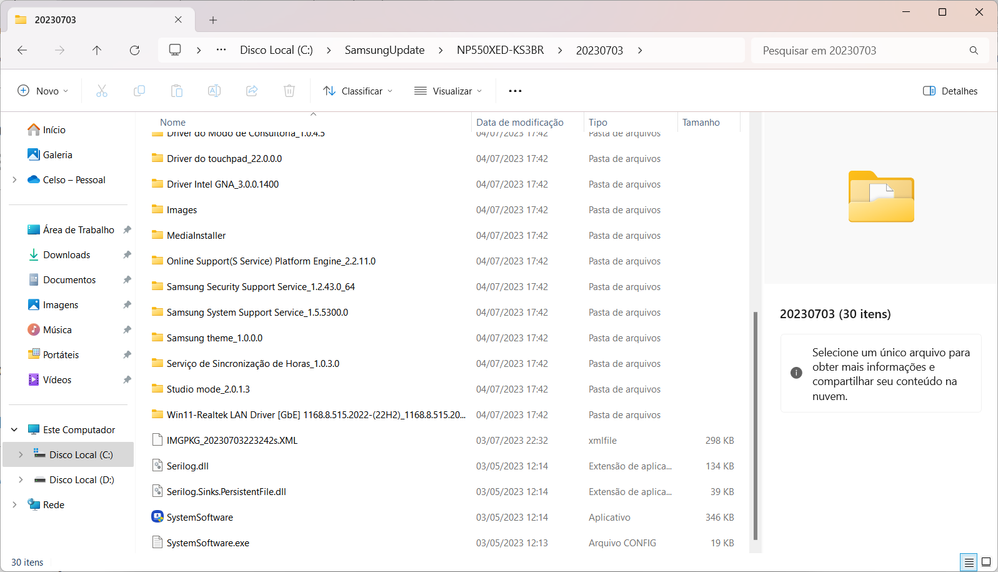Open Portáteis quick access folder
Image resolution: width=998 pixels, height=572 pixels.
tap(60, 355)
